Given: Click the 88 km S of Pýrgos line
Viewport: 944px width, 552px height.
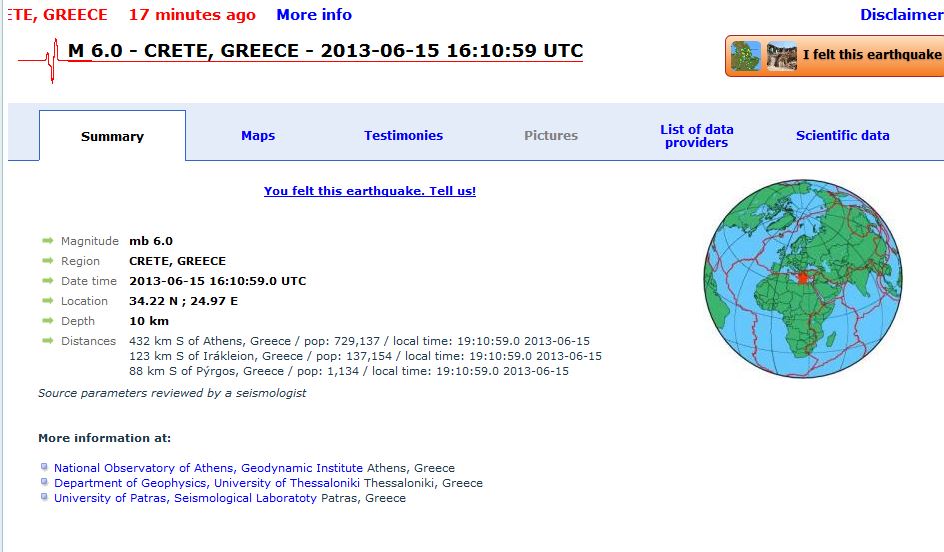Looking at the screenshot, I should tap(349, 371).
